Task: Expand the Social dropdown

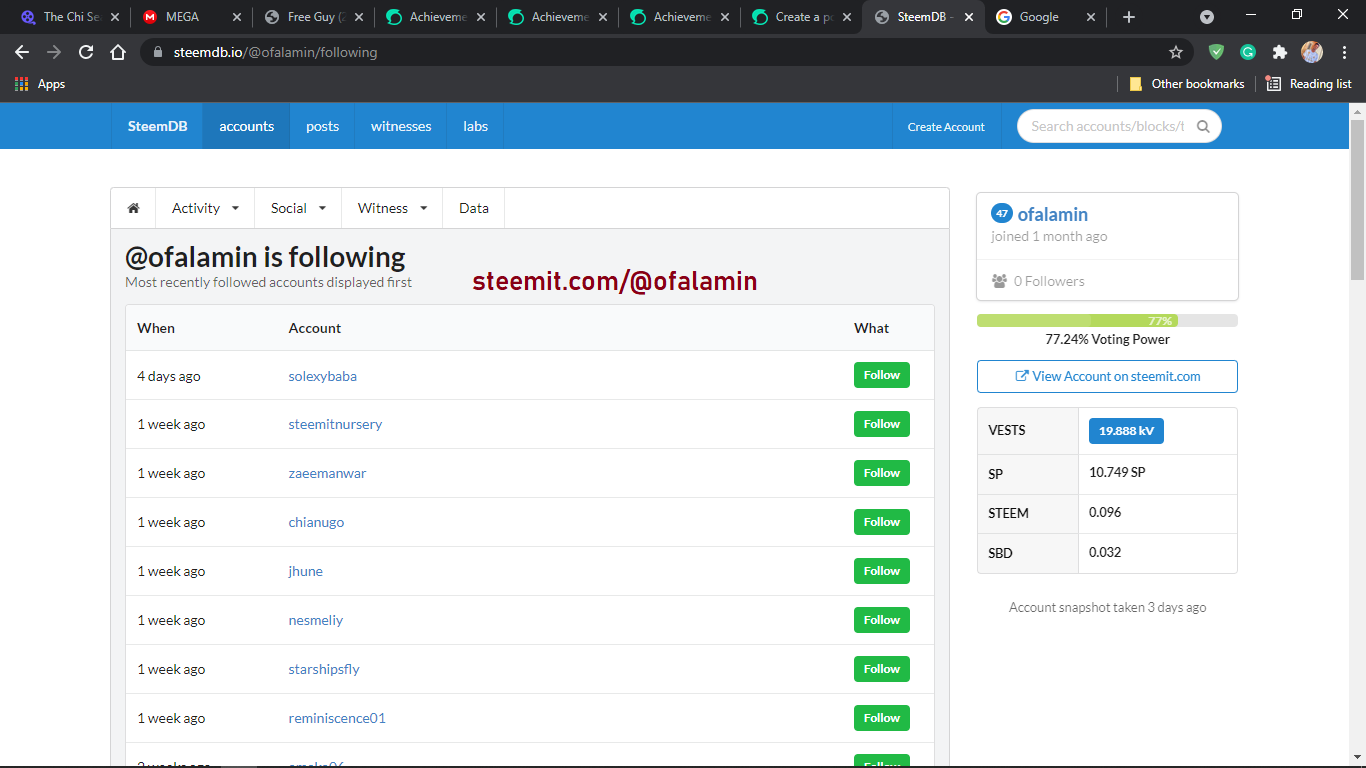Action: [x=299, y=208]
